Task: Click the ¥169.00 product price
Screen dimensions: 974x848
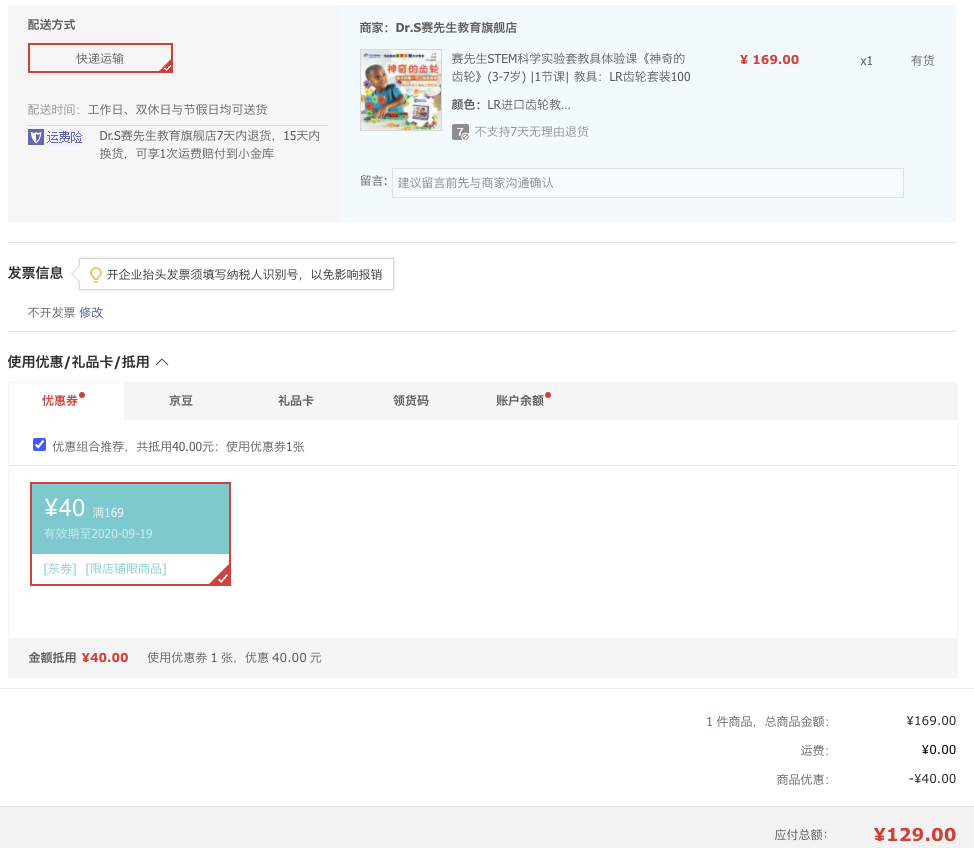Action: tap(769, 60)
